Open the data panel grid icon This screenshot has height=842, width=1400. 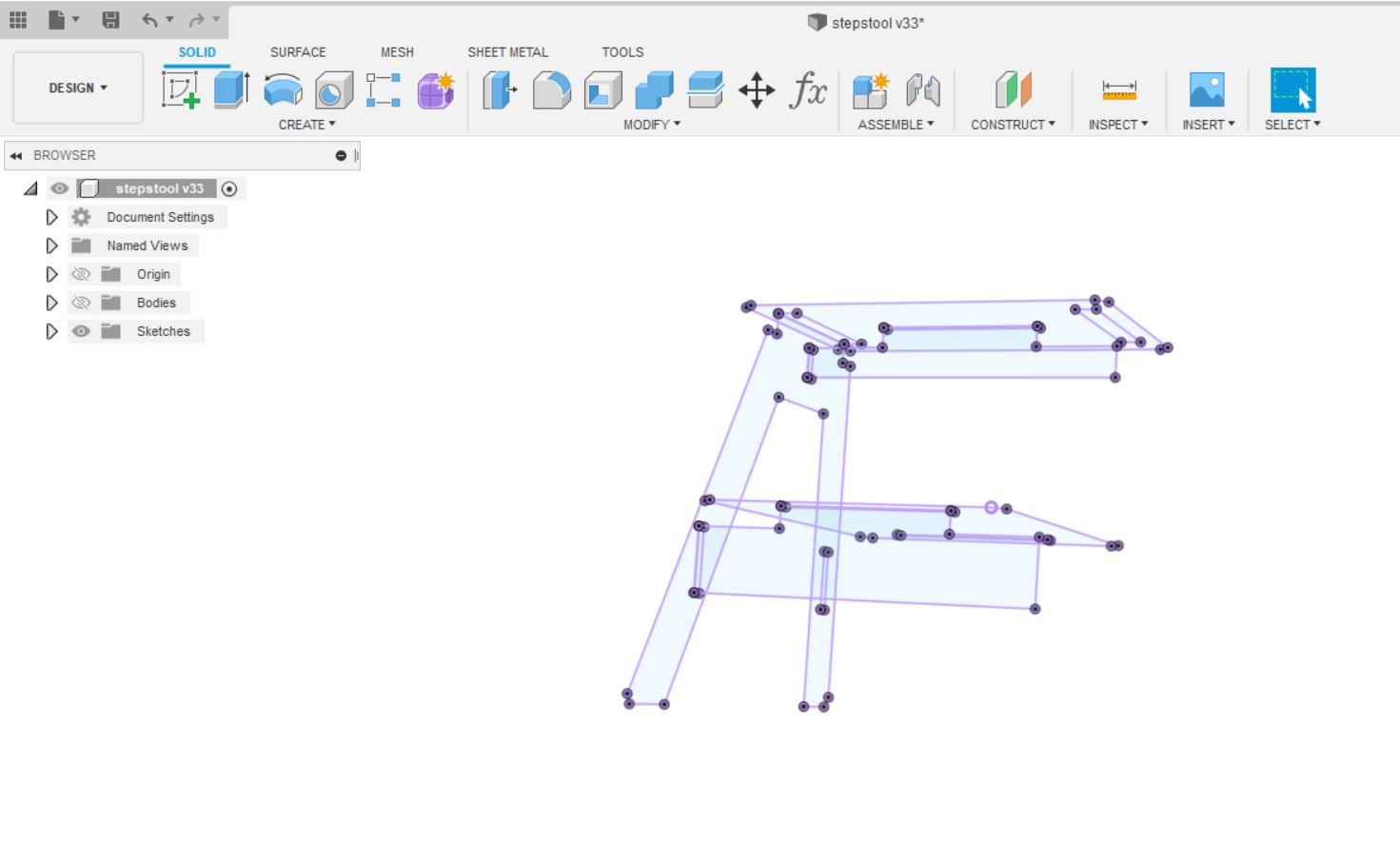pos(18,19)
